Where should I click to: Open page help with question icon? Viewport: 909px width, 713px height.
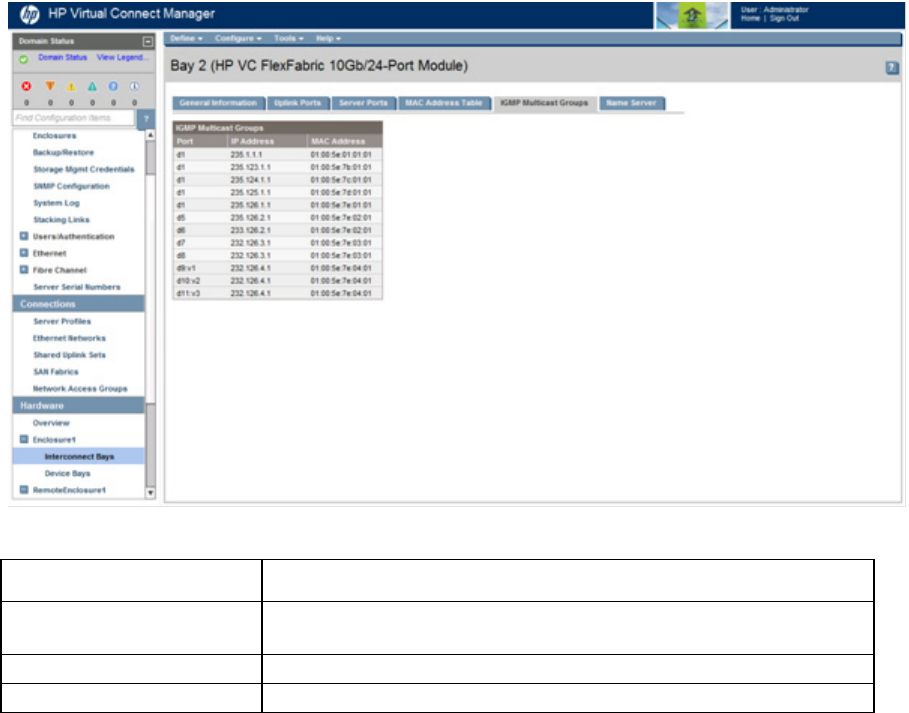(892, 68)
